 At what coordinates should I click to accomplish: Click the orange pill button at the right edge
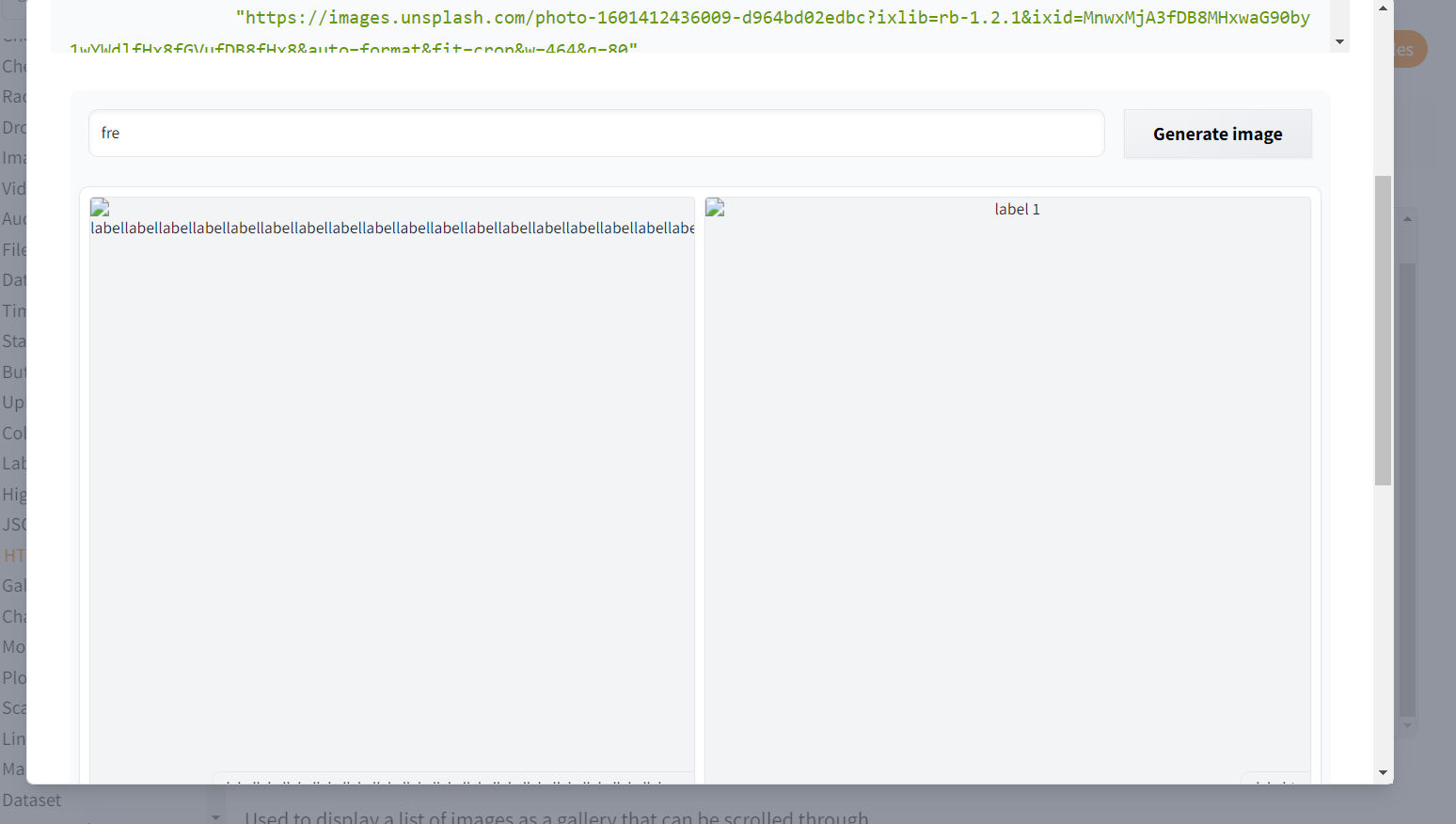coord(1406,49)
